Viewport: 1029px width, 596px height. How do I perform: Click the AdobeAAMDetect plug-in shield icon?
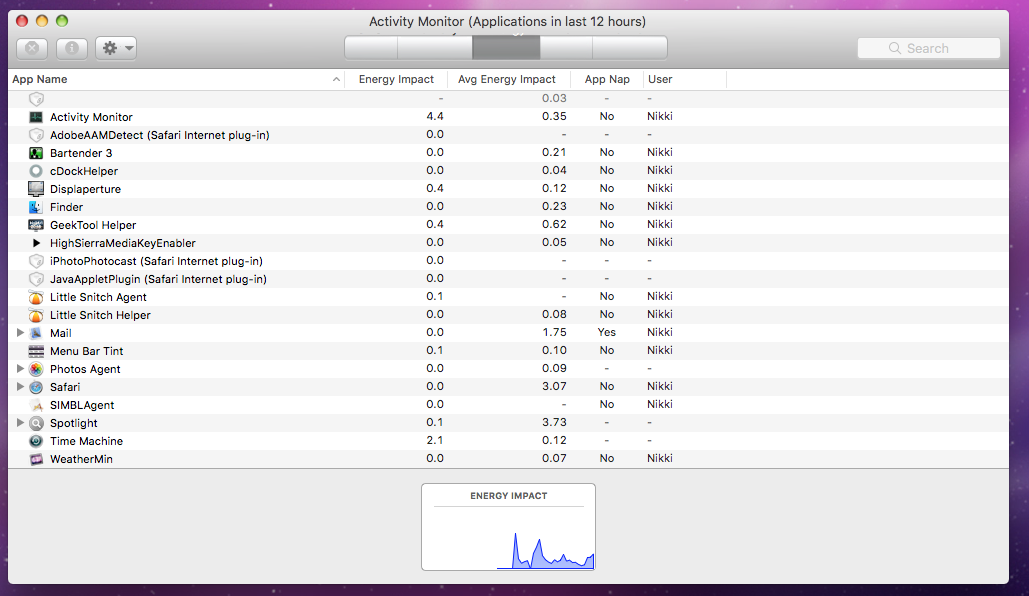coord(36,135)
